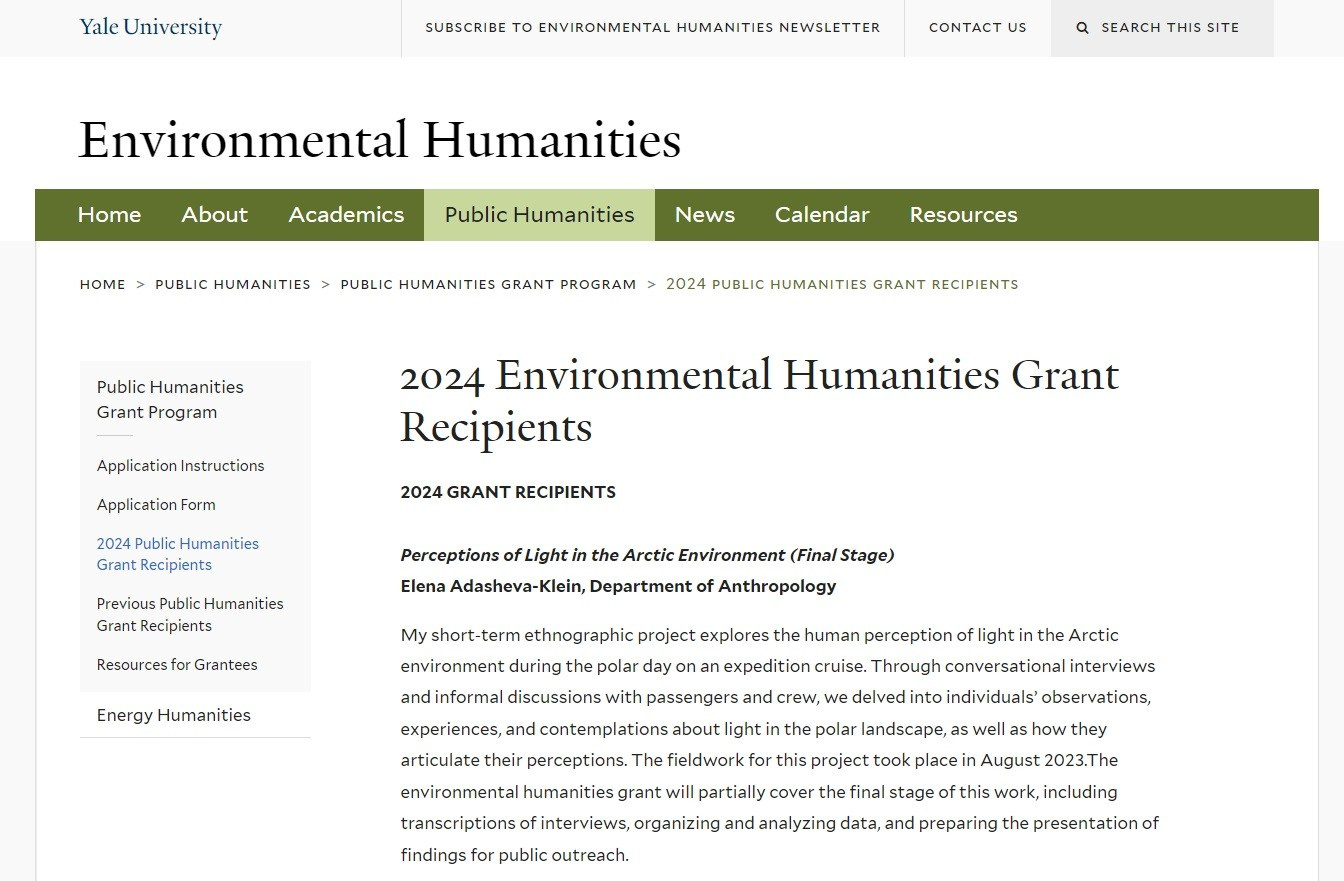Open Application Instructions in the sidebar
Viewport: 1344px width, 881px height.
(x=180, y=465)
